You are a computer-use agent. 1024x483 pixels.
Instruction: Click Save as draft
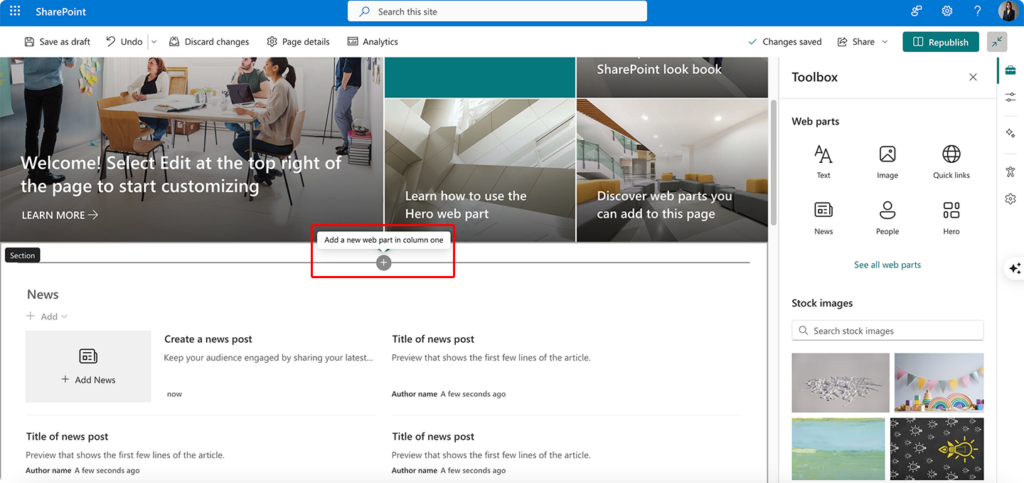tap(57, 42)
